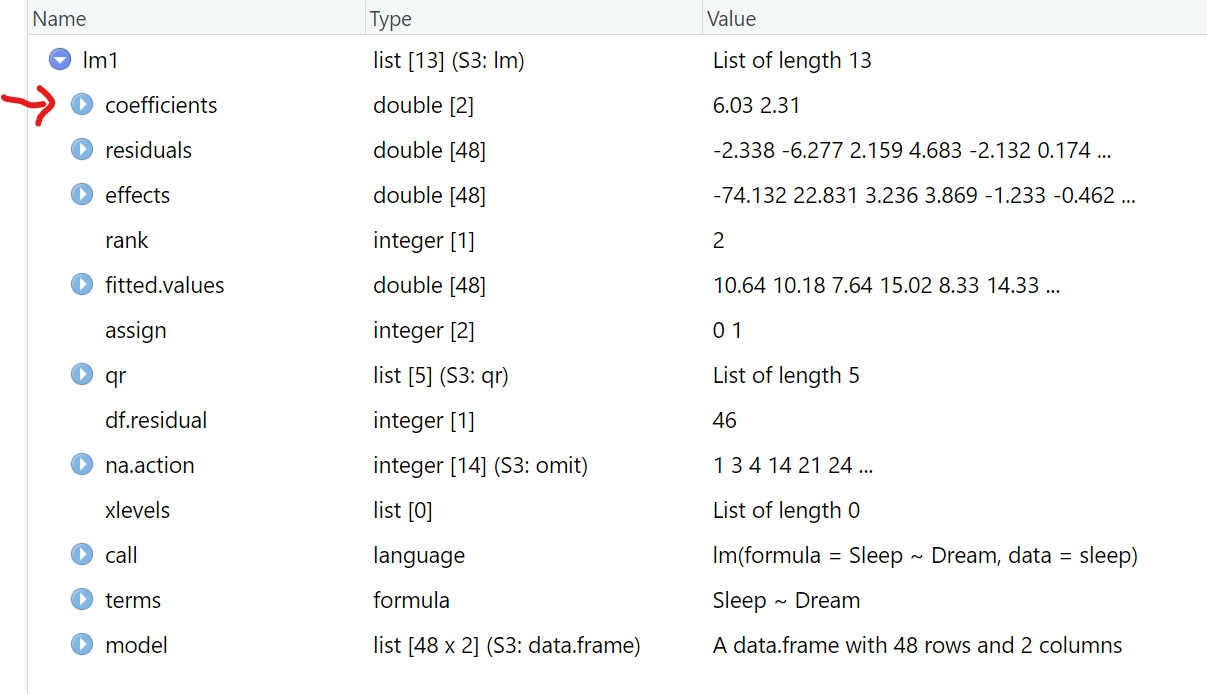
Task: Click the Sleep ~ Dream terms value
Action: [x=786, y=600]
